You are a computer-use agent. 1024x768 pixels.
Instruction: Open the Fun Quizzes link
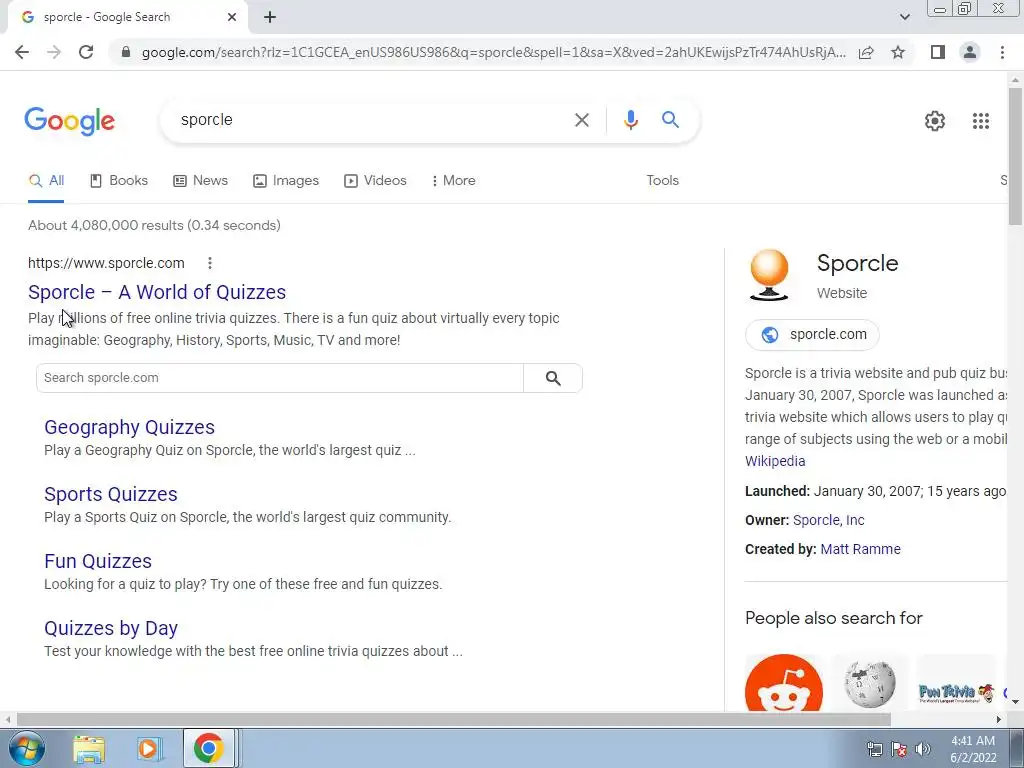tap(98, 561)
